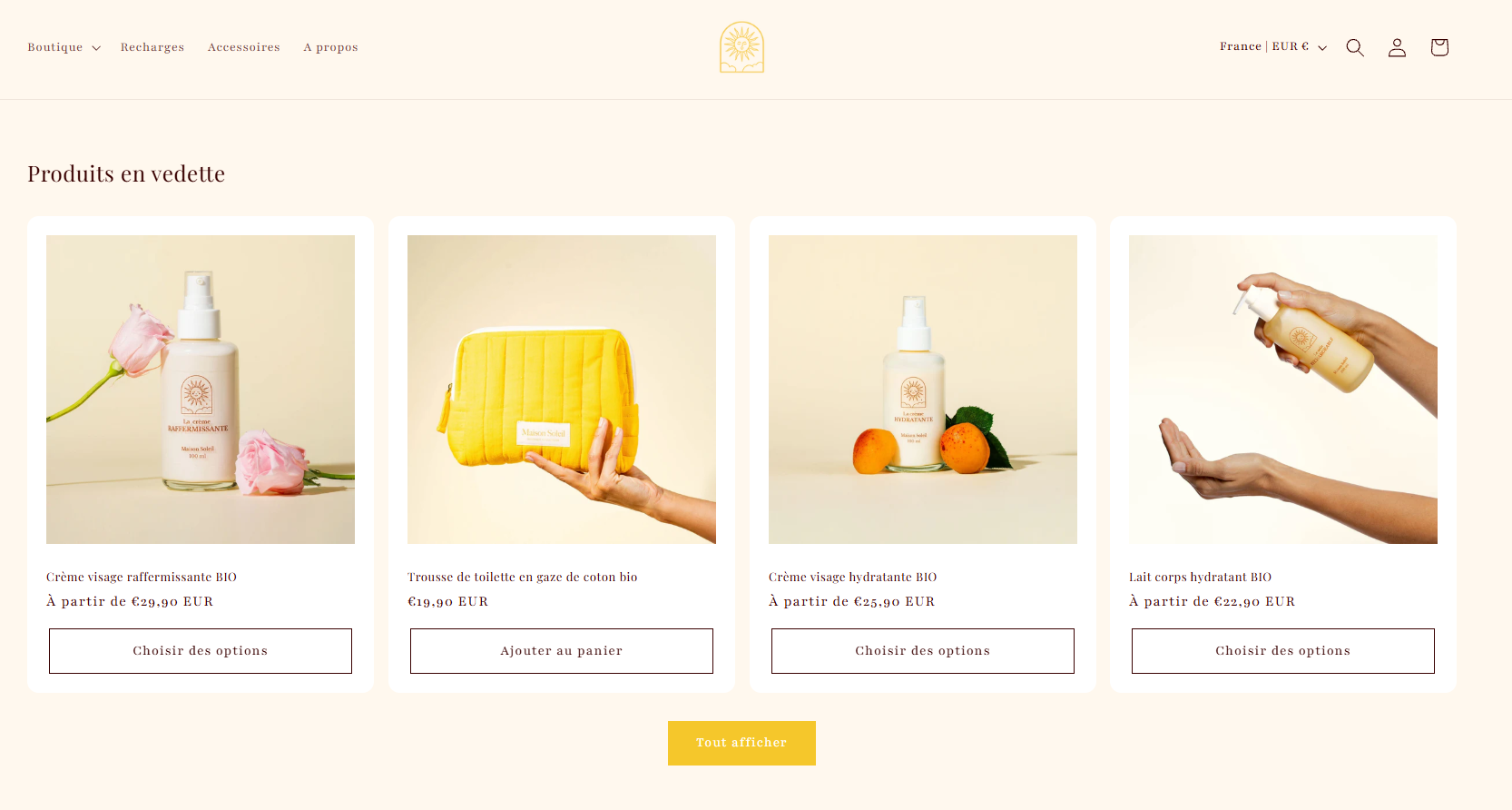Go to Recharges menu item
Viewport: 1512px width, 810px height.
(x=152, y=47)
